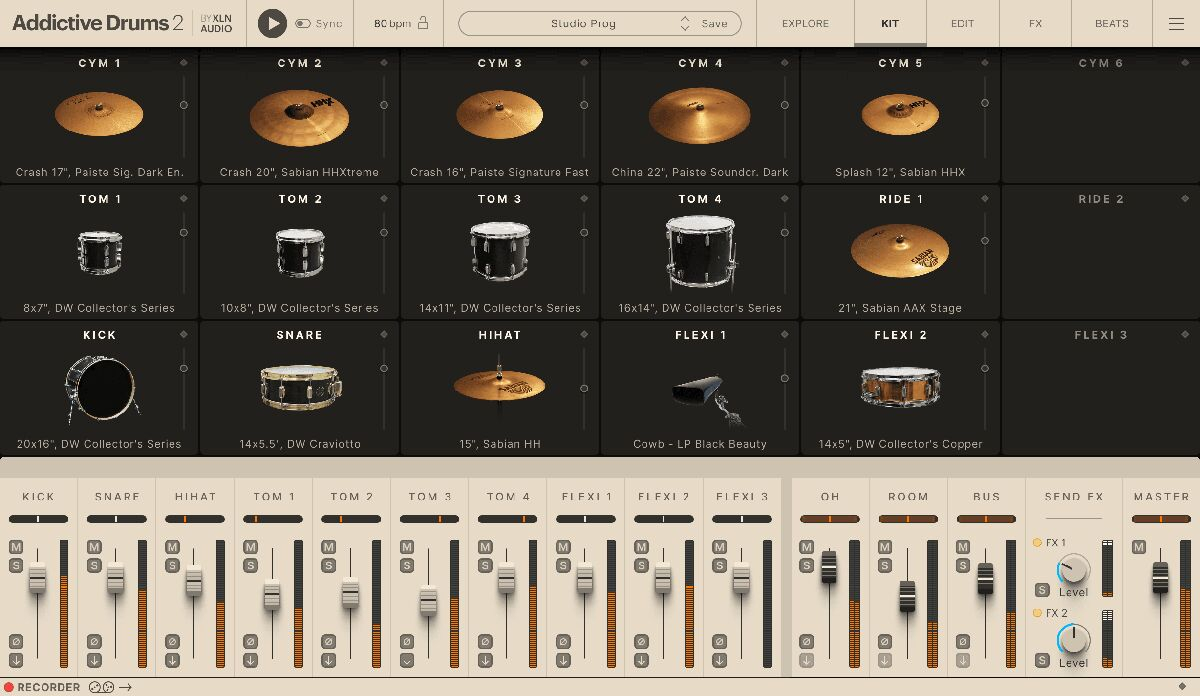This screenshot has height=696, width=1200.
Task: Open the CYM 1 slot options diamond
Action: [x=184, y=63]
